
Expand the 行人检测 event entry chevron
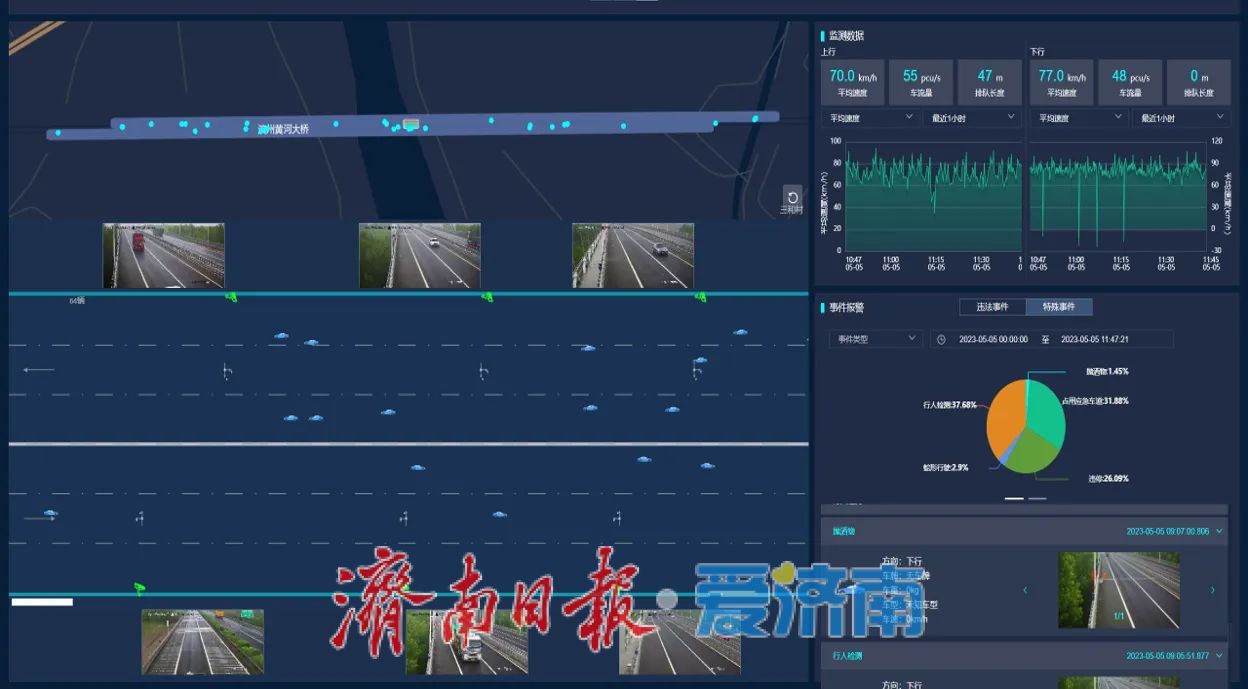1219,656
